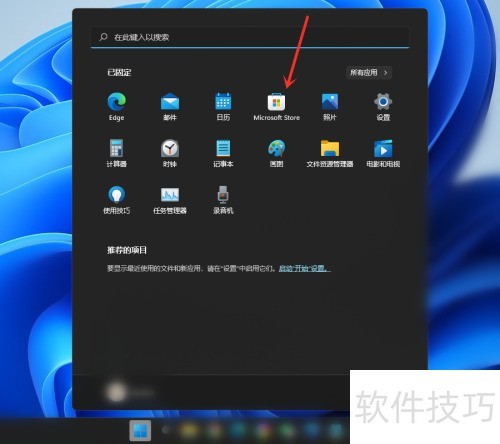Follow the 启动开始设置 link
The width and height of the screenshot is (500, 444).
pos(304,268)
